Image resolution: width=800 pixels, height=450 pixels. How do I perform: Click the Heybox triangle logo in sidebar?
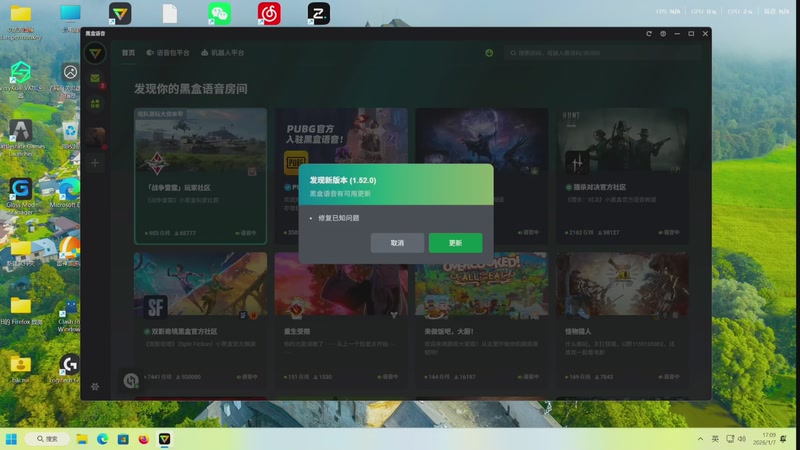pyautogui.click(x=95, y=53)
